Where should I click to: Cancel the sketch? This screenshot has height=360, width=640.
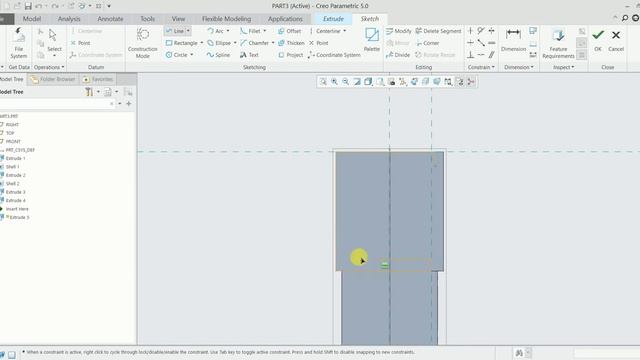[x=616, y=40]
